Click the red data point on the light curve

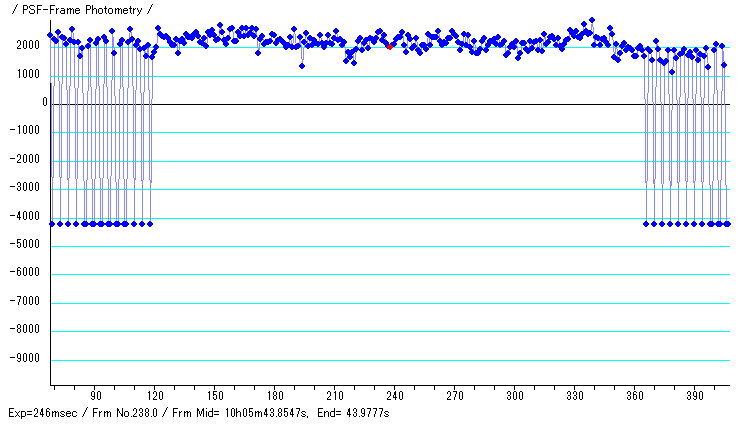pos(390,46)
